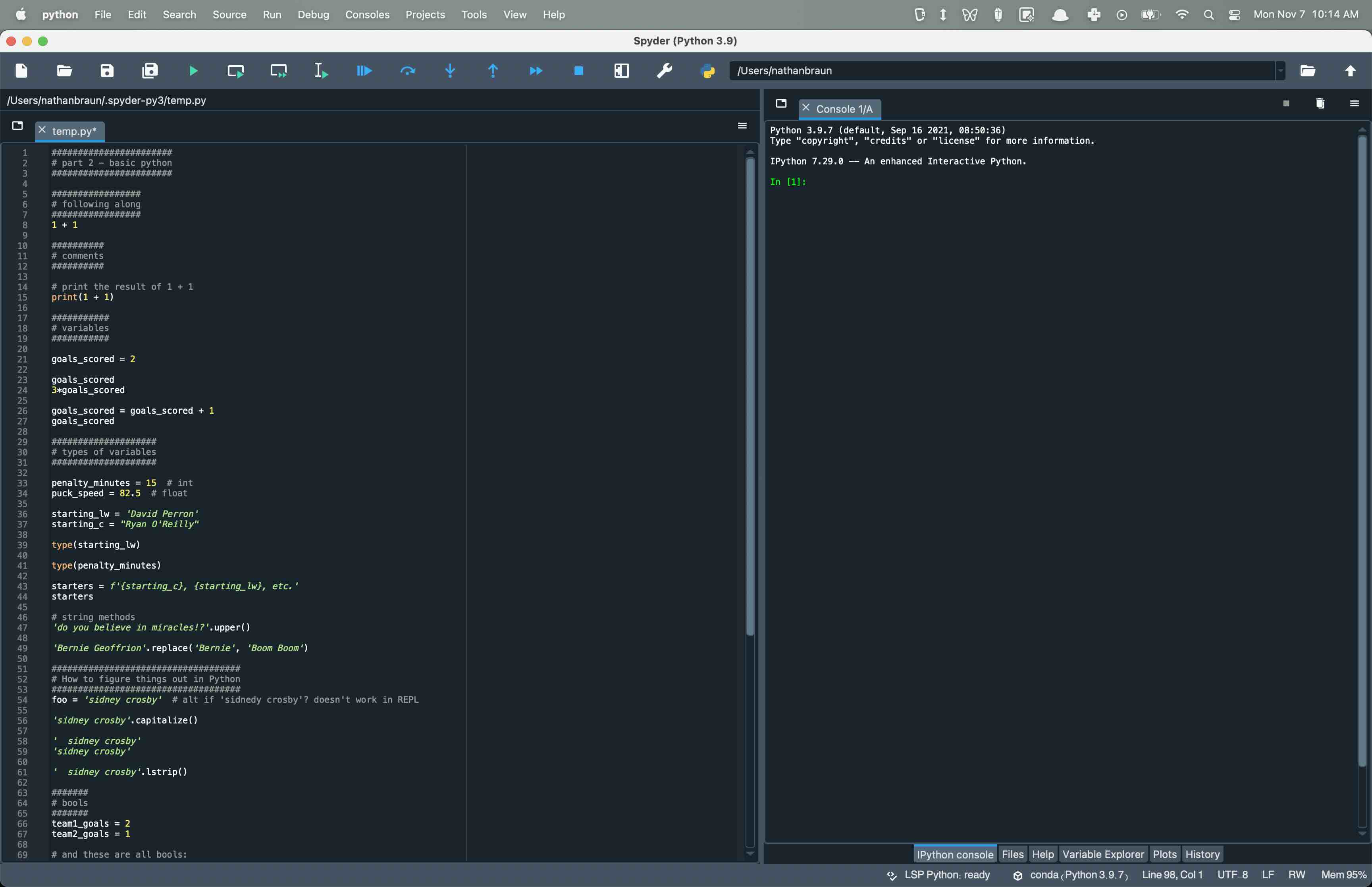
Task: Expand the working directory path dropdown
Action: pyautogui.click(x=1280, y=71)
